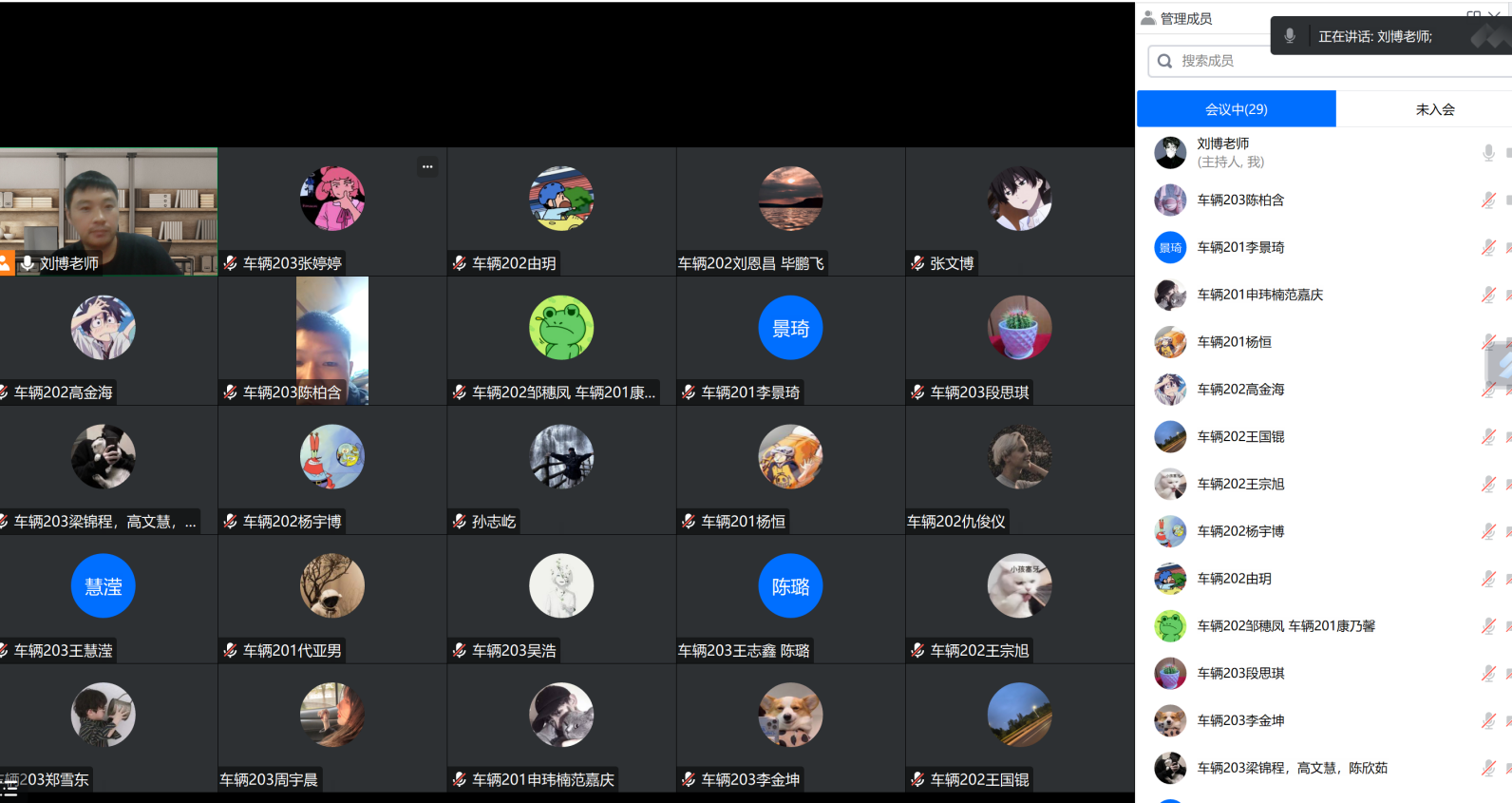The height and width of the screenshot is (803, 1512).
Task: Click muted mic icon on 张文博 tile
Action: tap(917, 263)
